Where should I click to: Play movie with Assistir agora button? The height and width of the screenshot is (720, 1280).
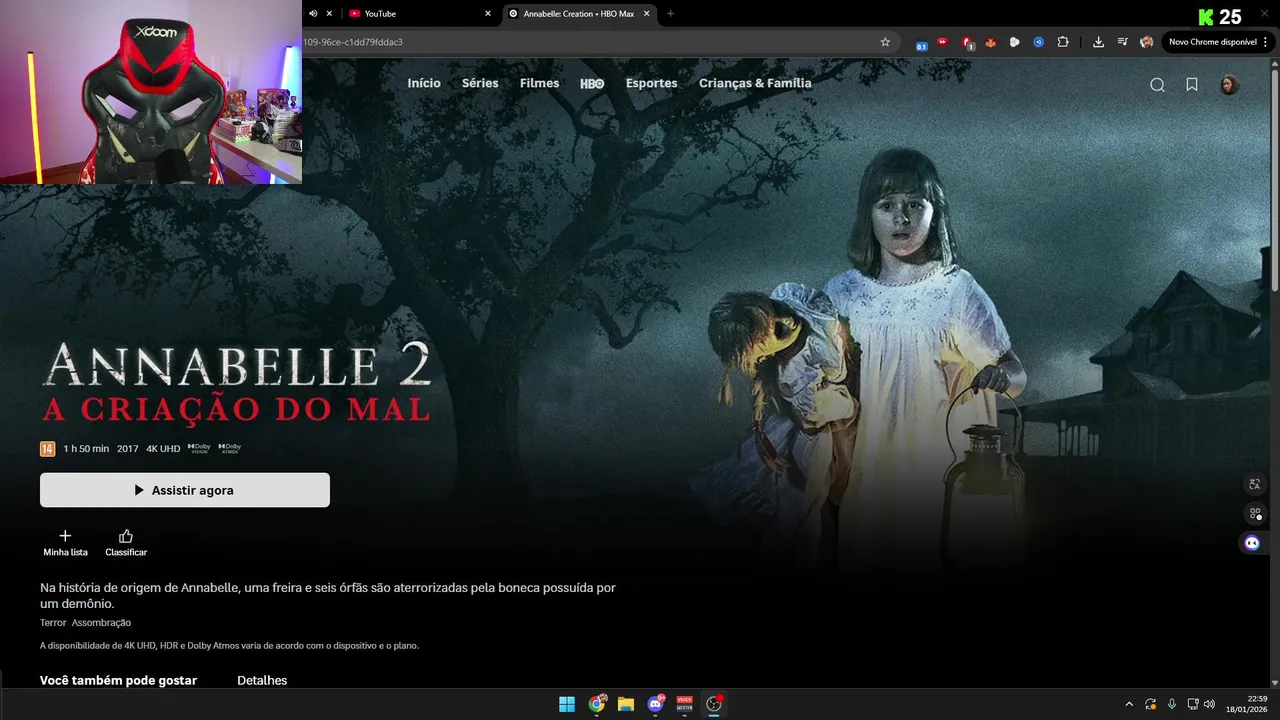[185, 490]
